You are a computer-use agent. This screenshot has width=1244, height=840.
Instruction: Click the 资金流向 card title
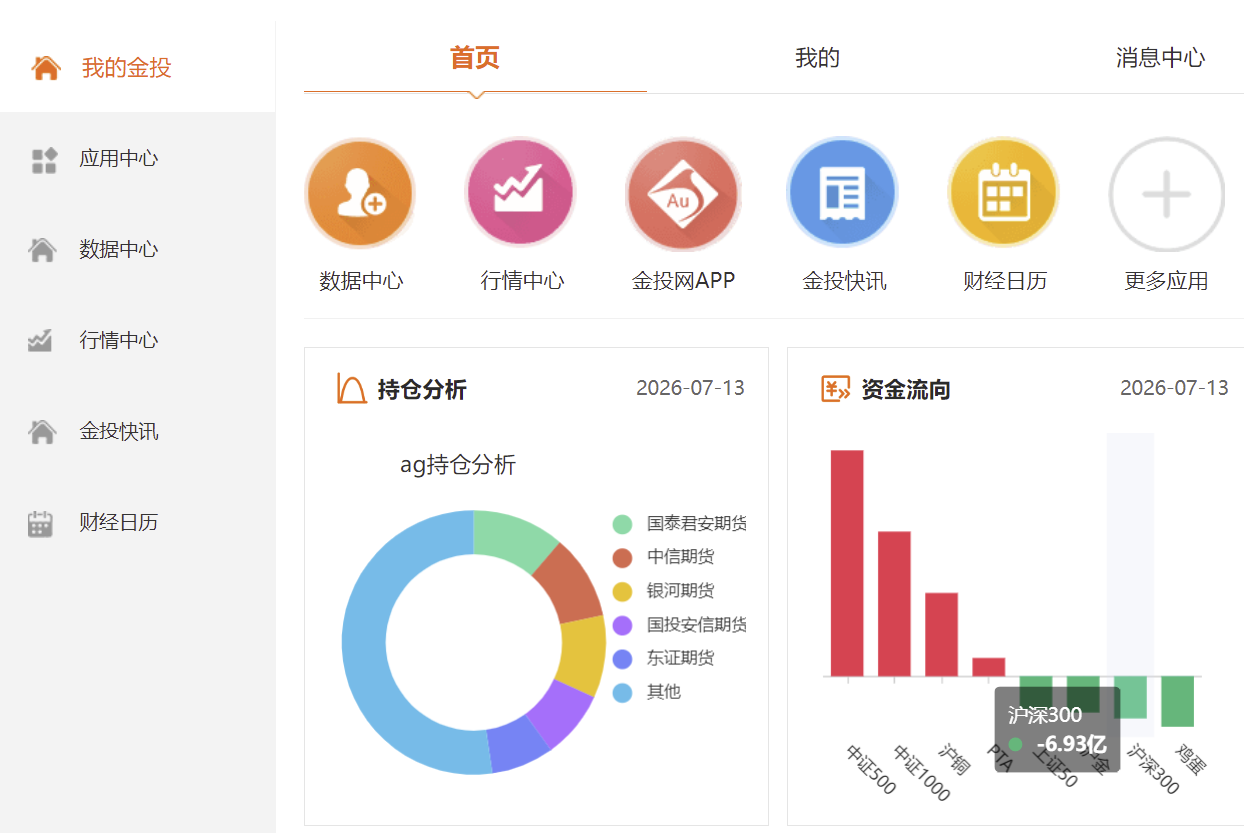click(x=906, y=390)
